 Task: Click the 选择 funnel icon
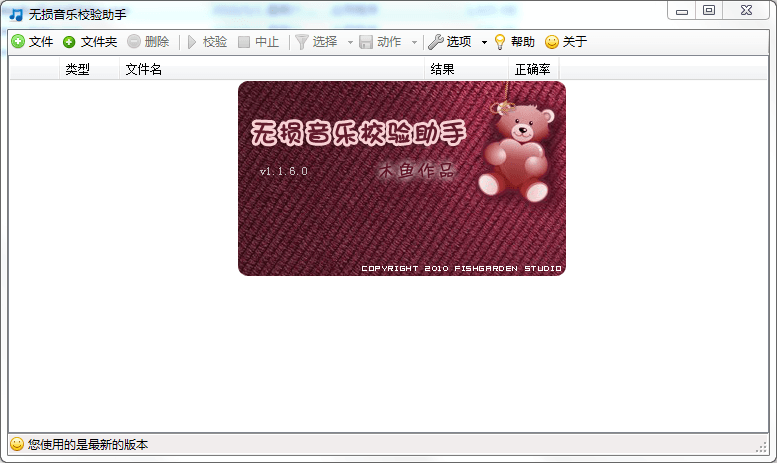[302, 42]
